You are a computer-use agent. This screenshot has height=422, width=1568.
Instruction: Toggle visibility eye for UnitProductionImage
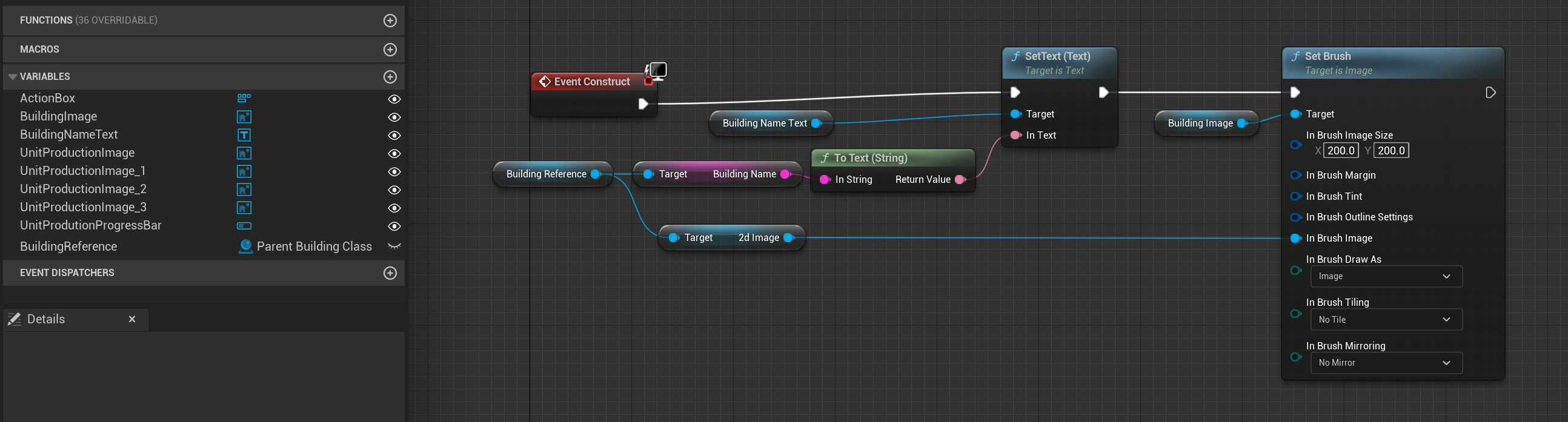point(394,154)
